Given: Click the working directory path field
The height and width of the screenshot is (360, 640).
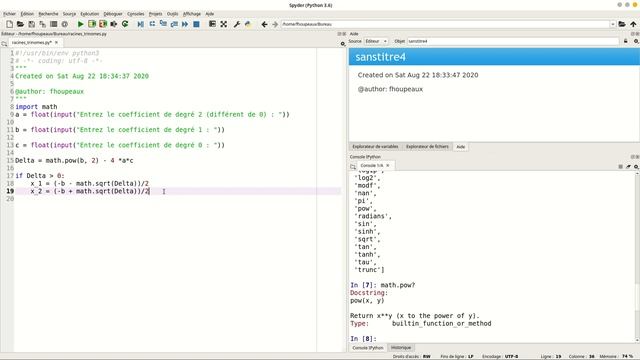Looking at the screenshot, I should (445, 24).
